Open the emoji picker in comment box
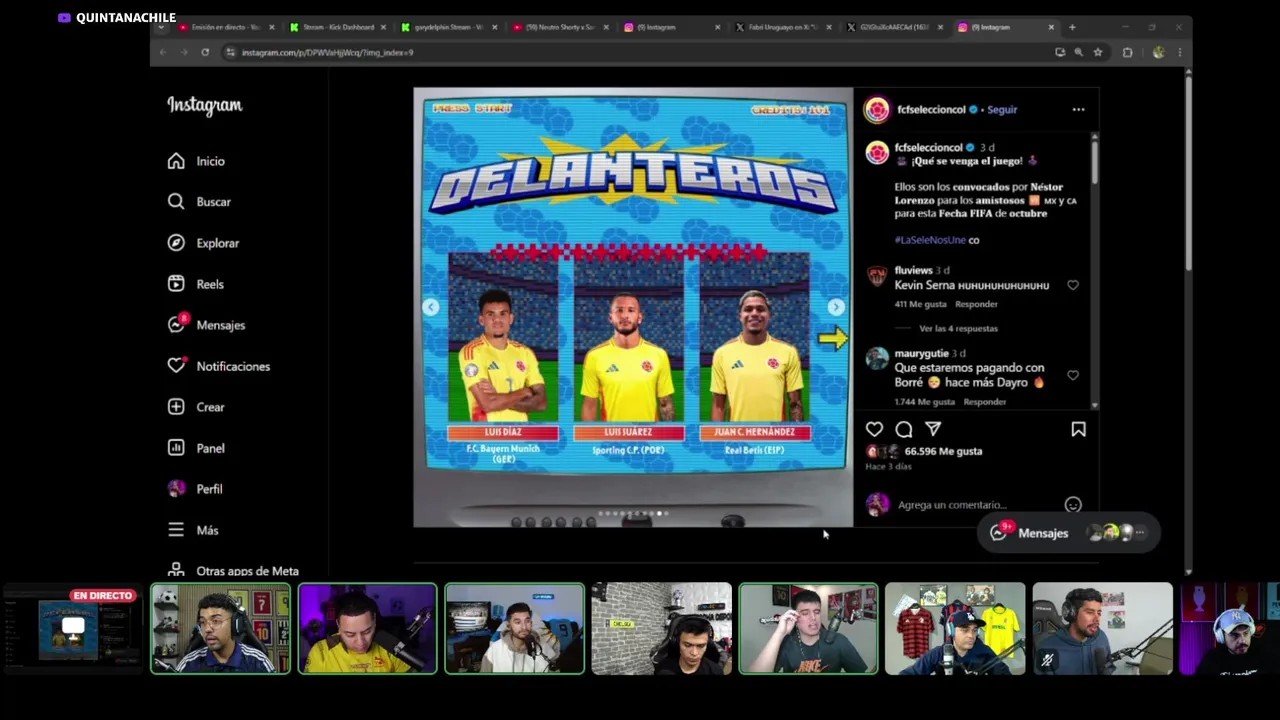The width and height of the screenshot is (1280, 720). [x=1073, y=505]
